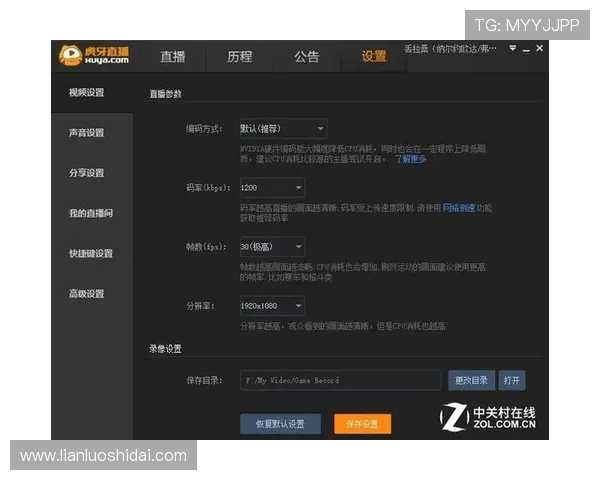
Task: Open the 分辨率 dropdown showing 1920x1080
Action: click(x=272, y=306)
